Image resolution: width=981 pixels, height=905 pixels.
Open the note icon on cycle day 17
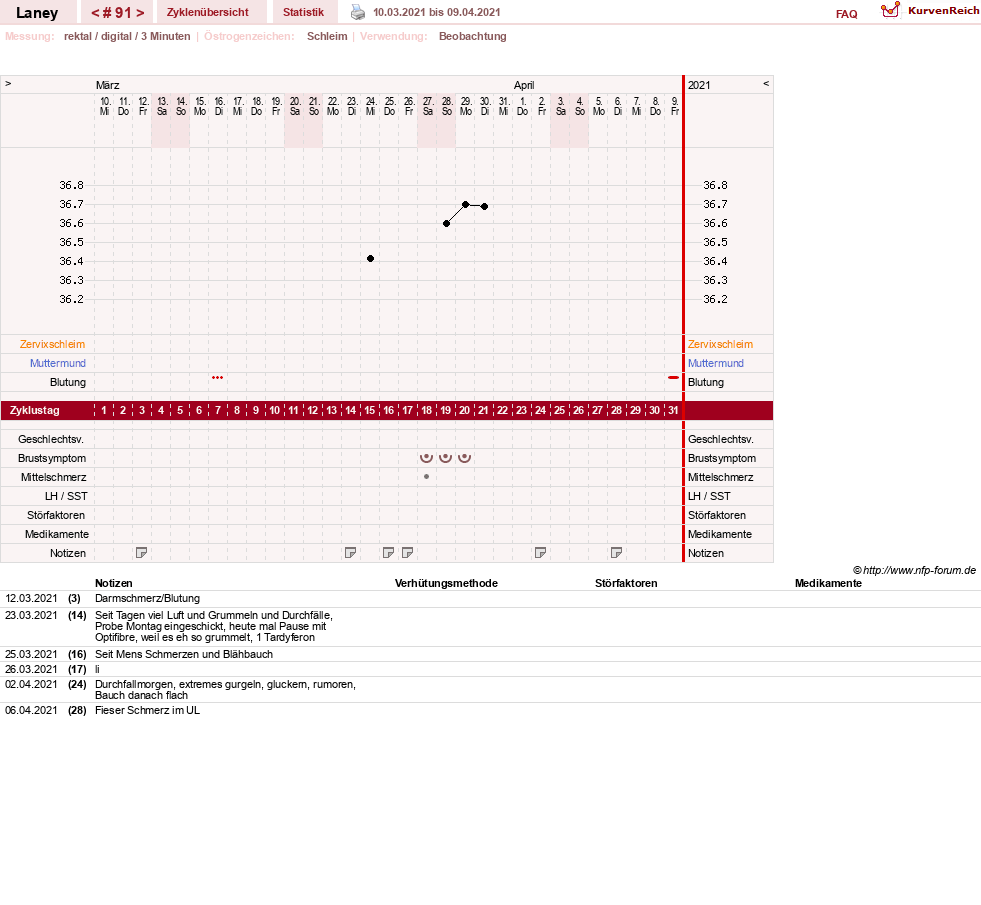[x=407, y=553]
